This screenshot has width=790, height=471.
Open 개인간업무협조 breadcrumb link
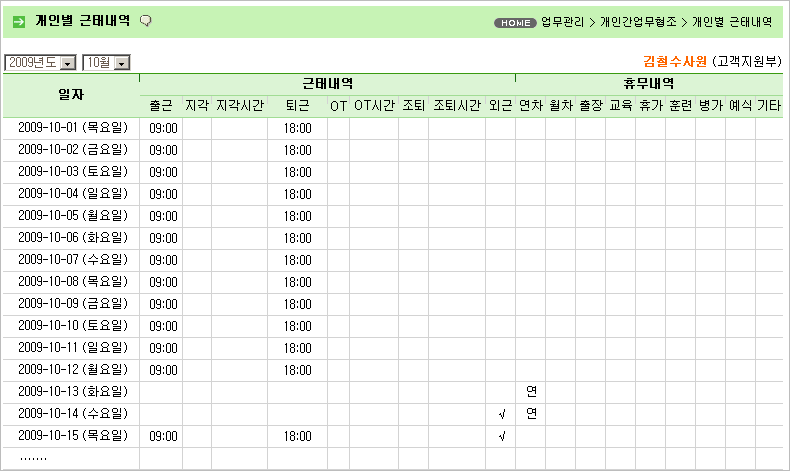[638, 22]
